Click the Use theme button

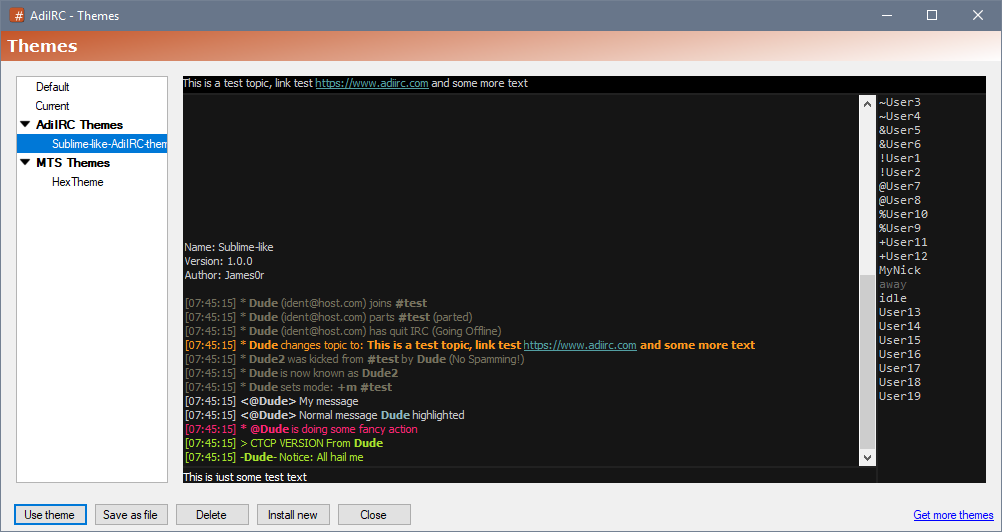[50, 515]
